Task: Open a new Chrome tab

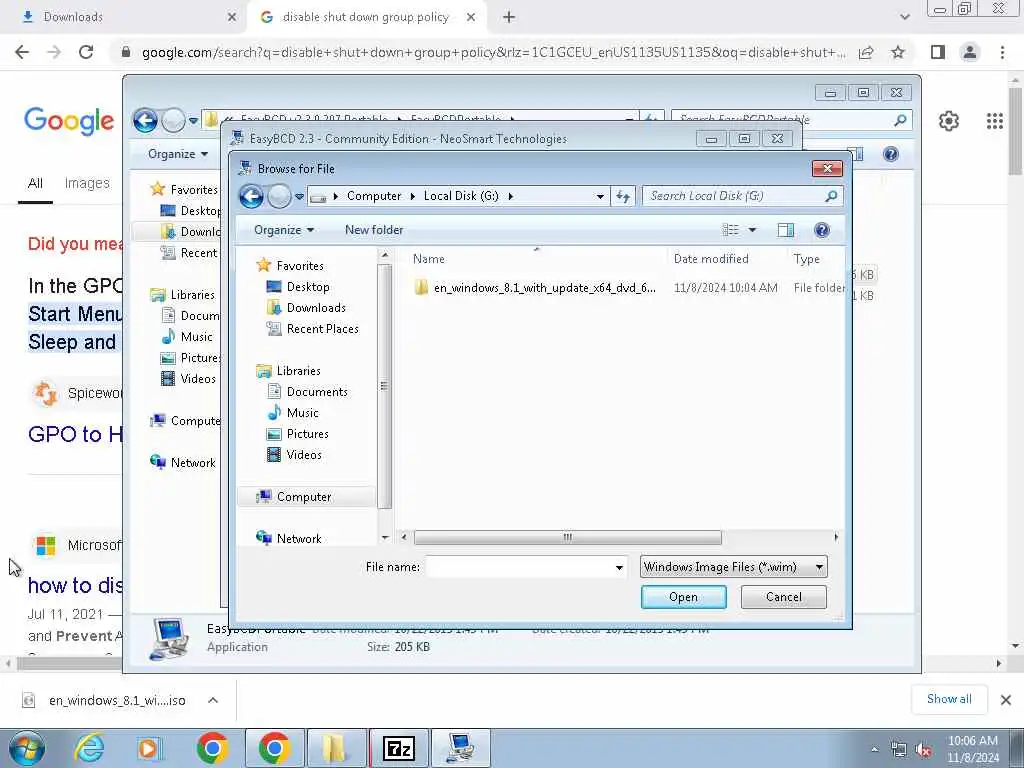Action: 509,17
